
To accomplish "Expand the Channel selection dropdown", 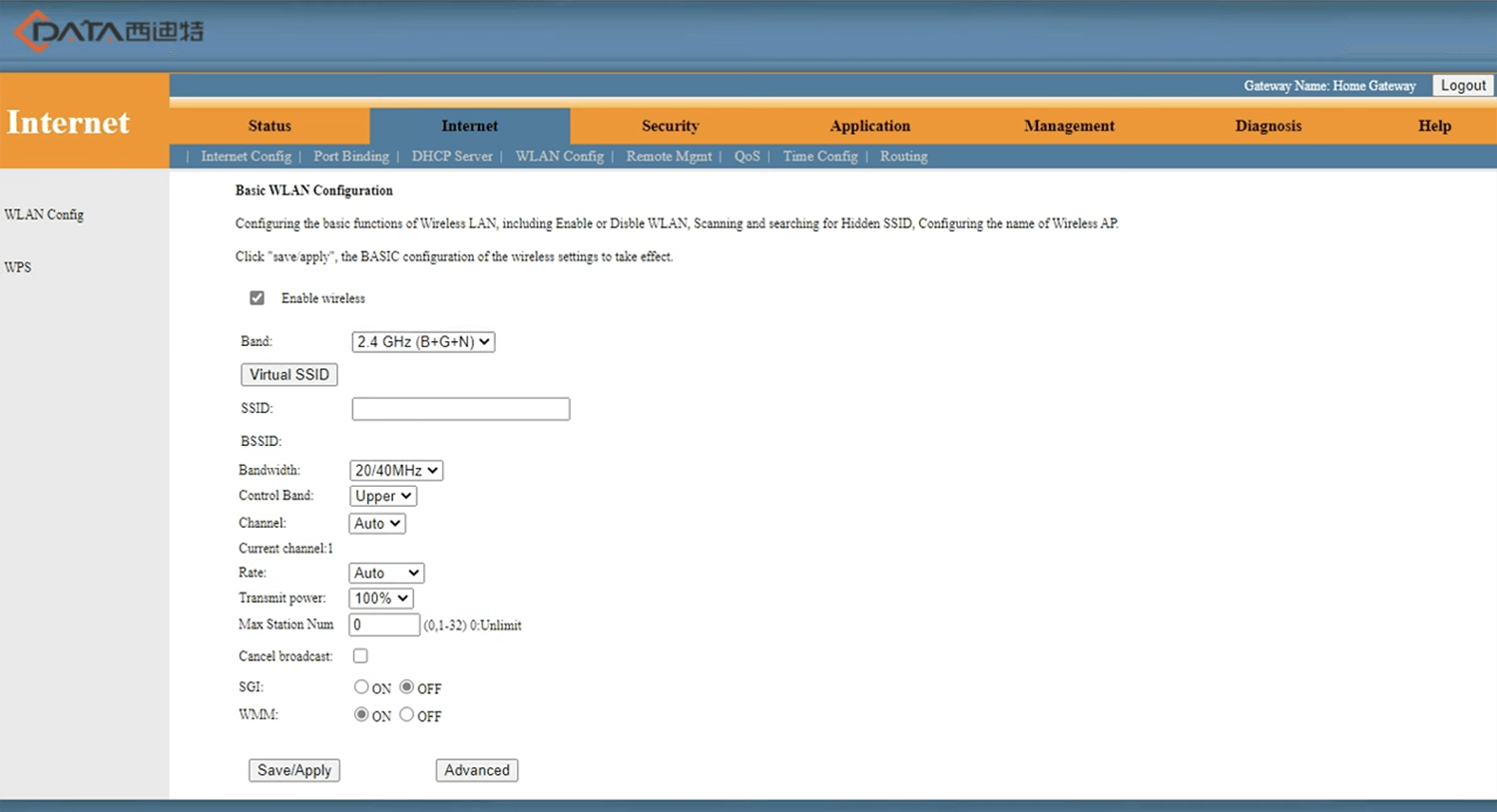I will pyautogui.click(x=377, y=524).
